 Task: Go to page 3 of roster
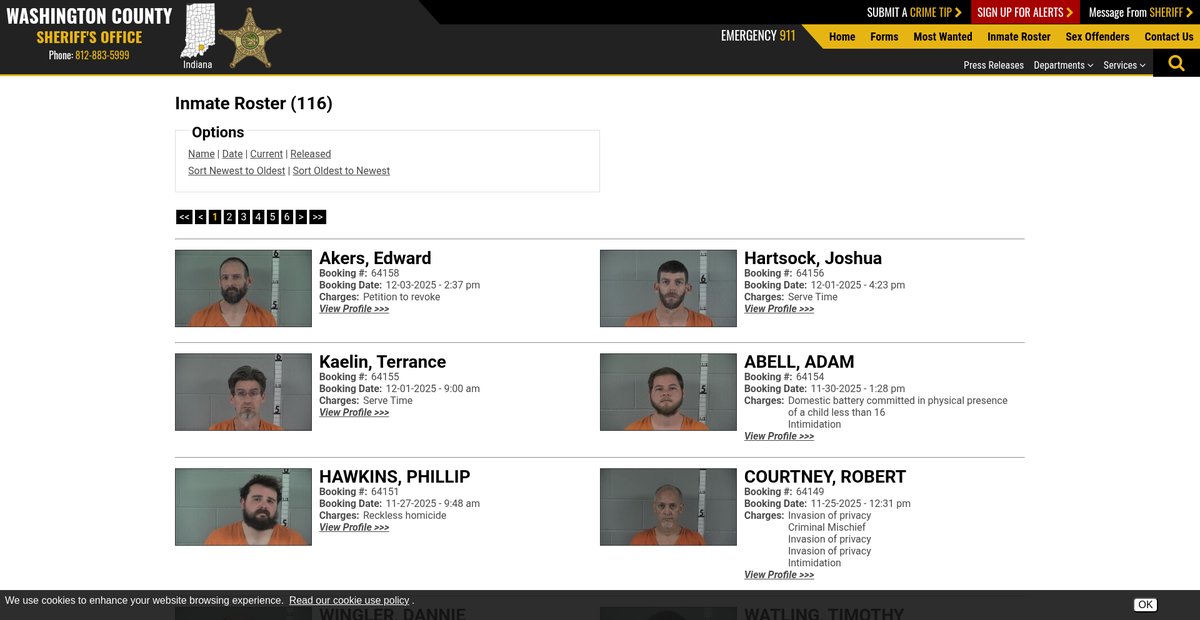pos(244,217)
